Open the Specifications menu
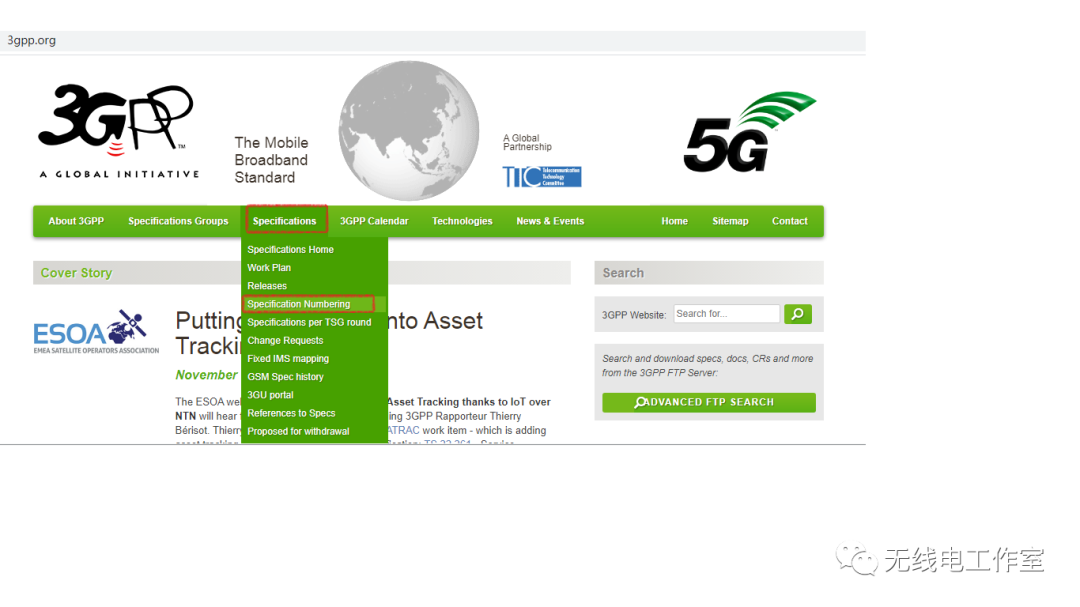The image size is (1080, 607). point(284,221)
